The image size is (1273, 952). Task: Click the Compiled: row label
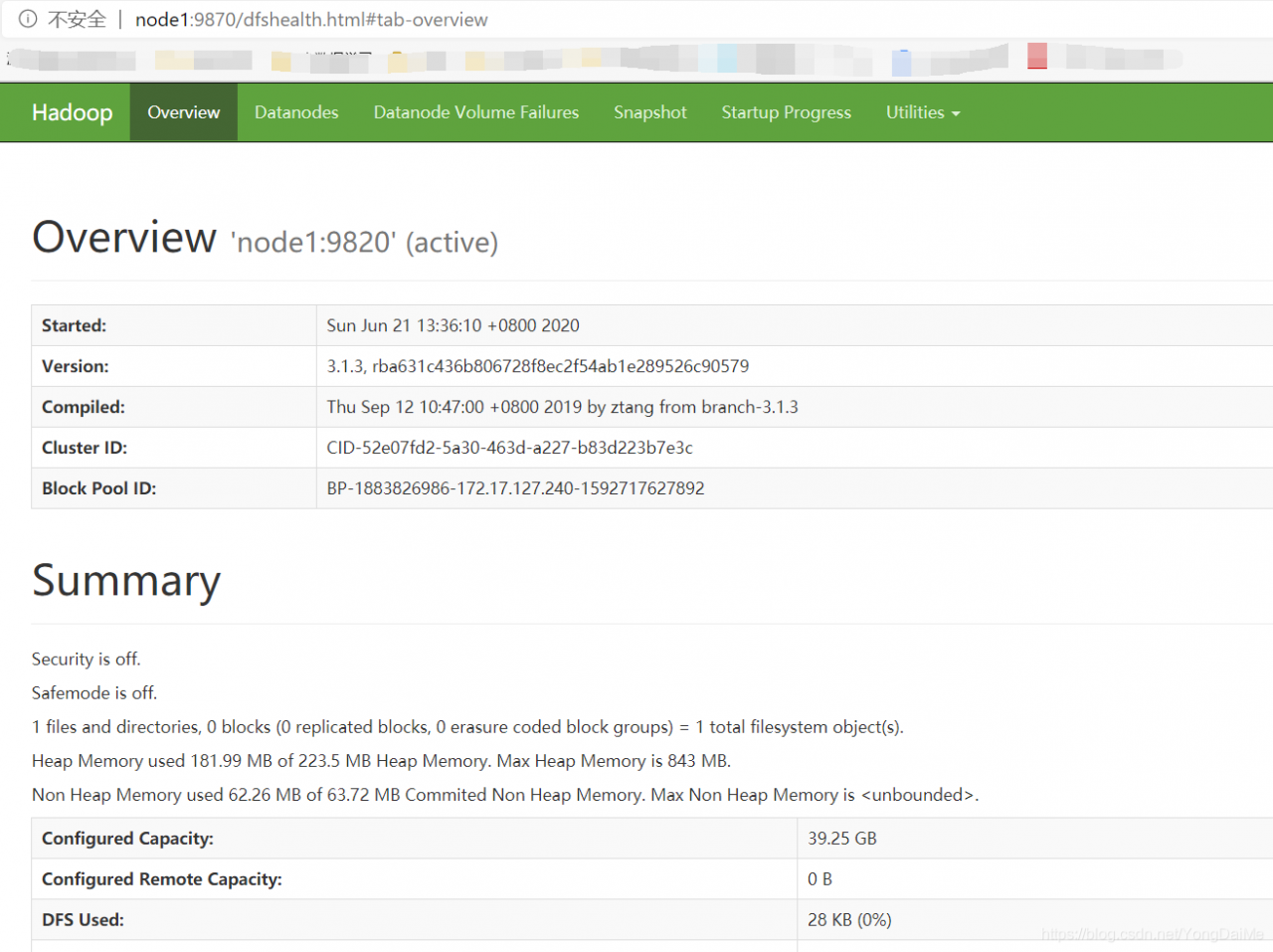tap(84, 407)
